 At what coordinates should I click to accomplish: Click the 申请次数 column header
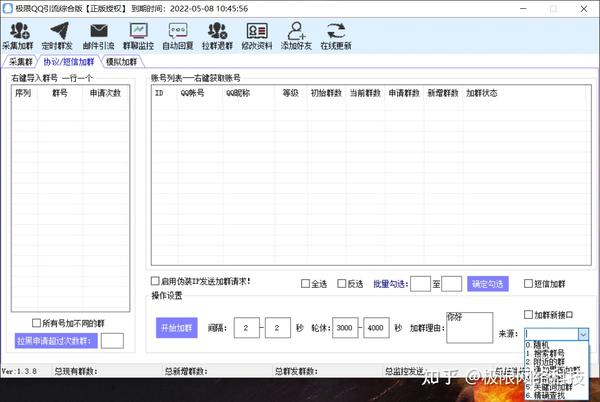106,93
